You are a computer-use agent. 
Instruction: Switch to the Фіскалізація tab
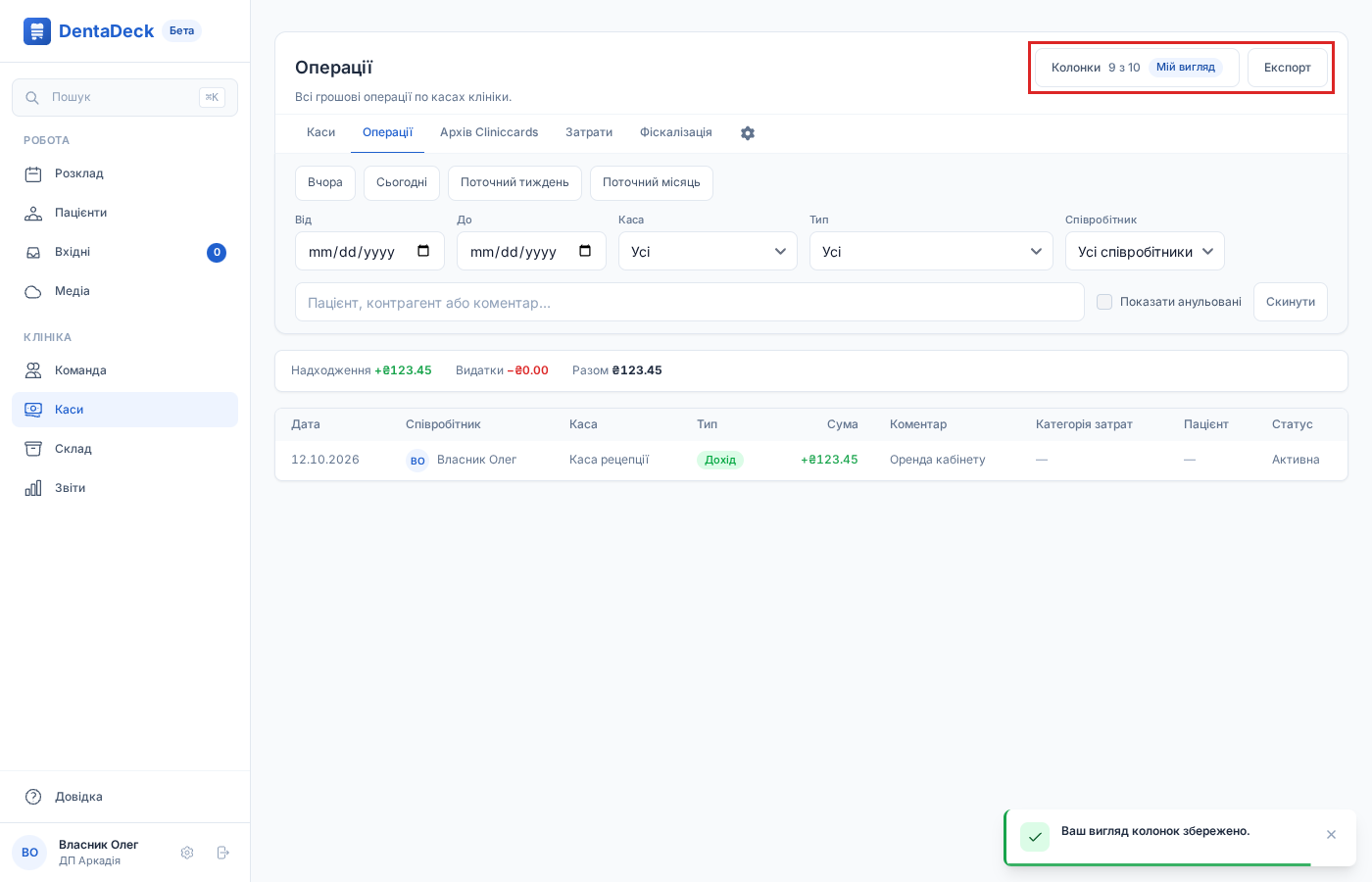(x=676, y=132)
